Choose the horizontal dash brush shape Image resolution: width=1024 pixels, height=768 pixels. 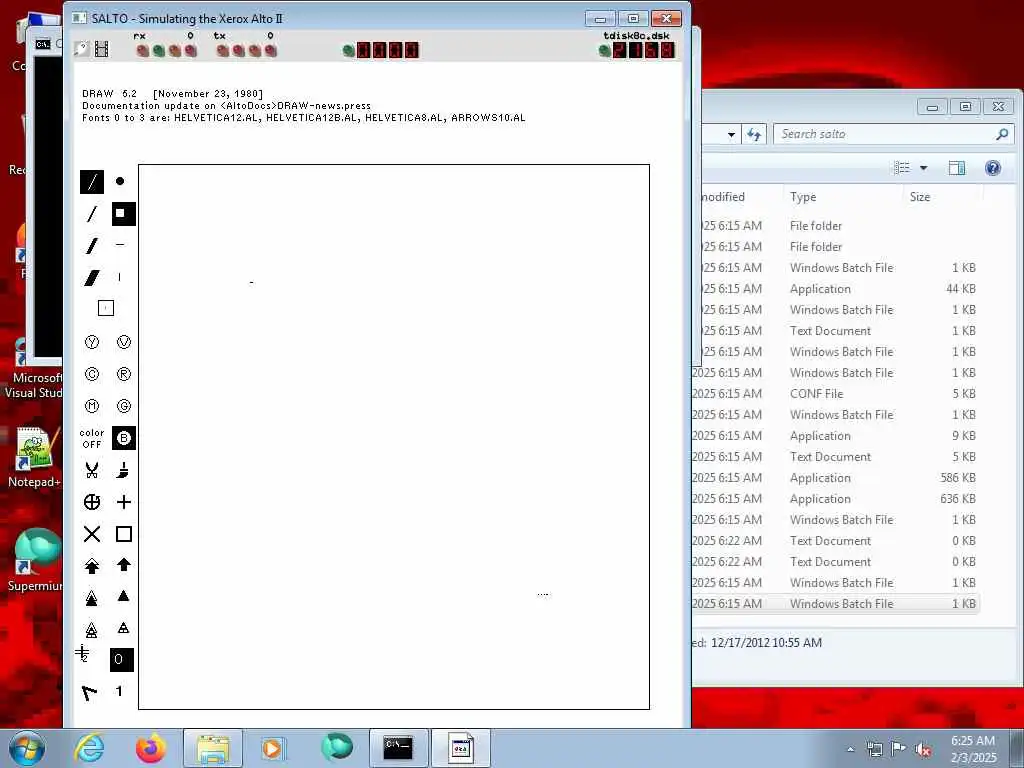[120, 245]
